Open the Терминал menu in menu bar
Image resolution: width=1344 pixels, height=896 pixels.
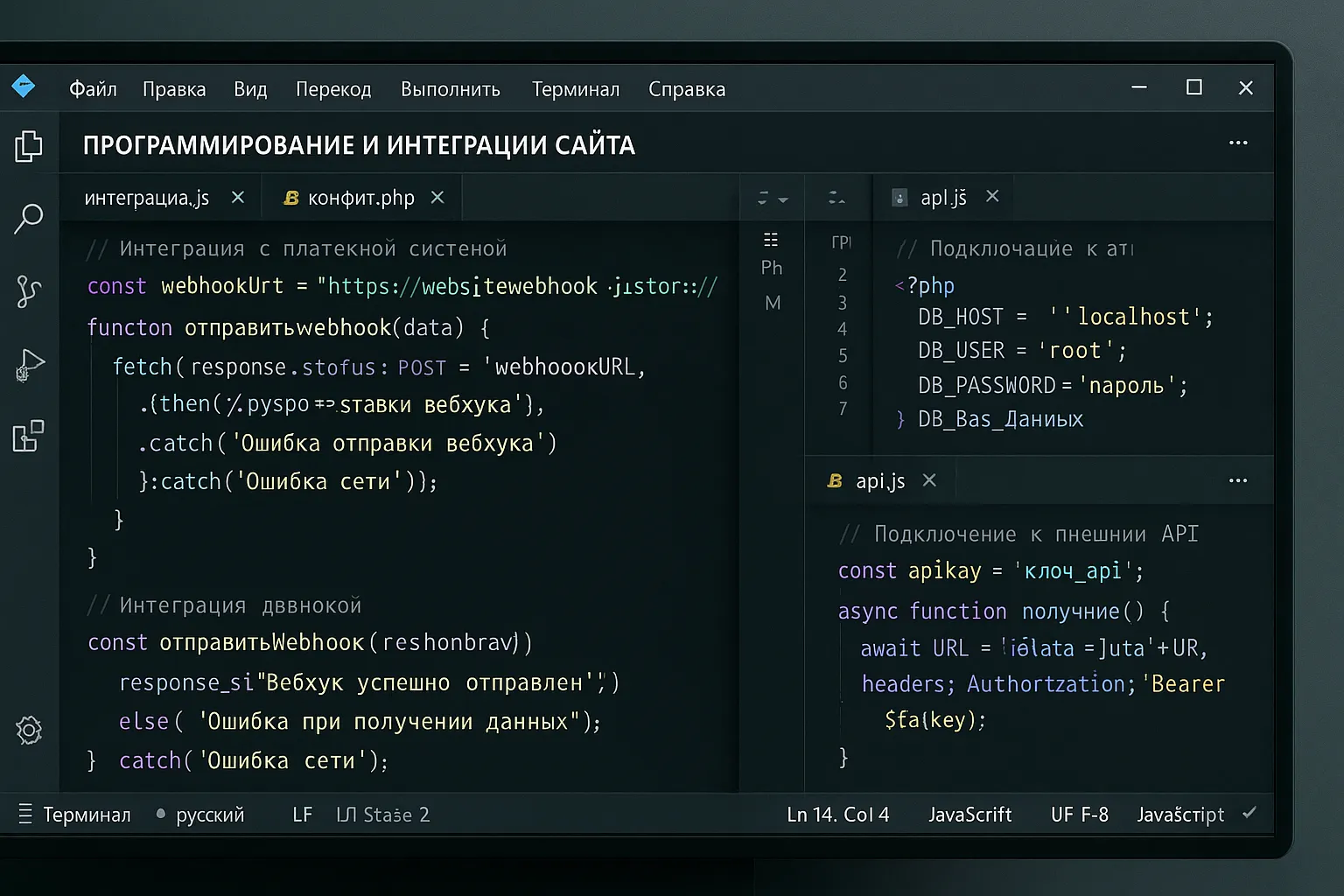[x=576, y=88]
